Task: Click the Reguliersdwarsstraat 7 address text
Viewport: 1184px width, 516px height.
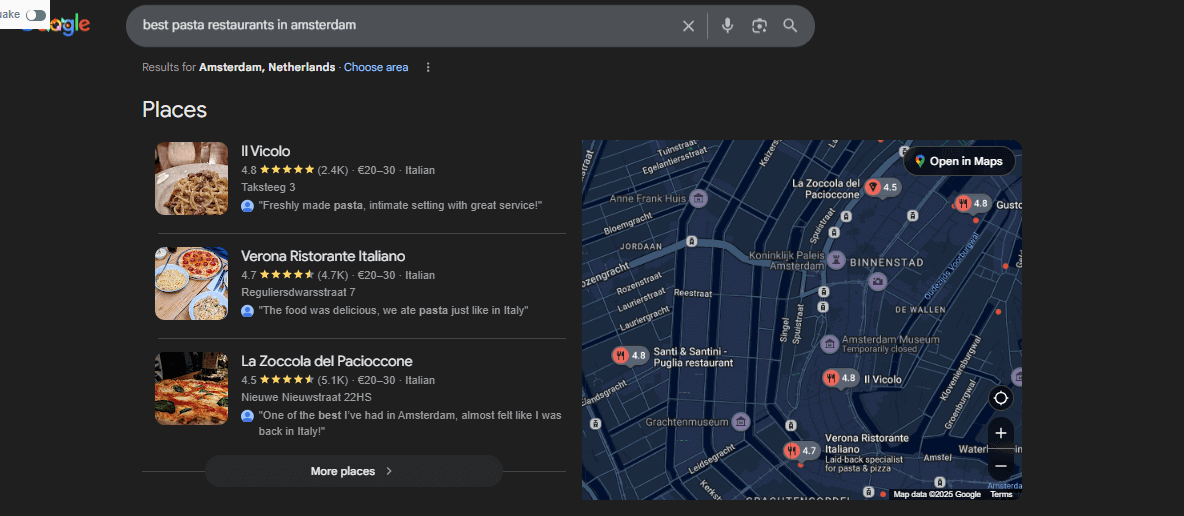Action: 298,292
